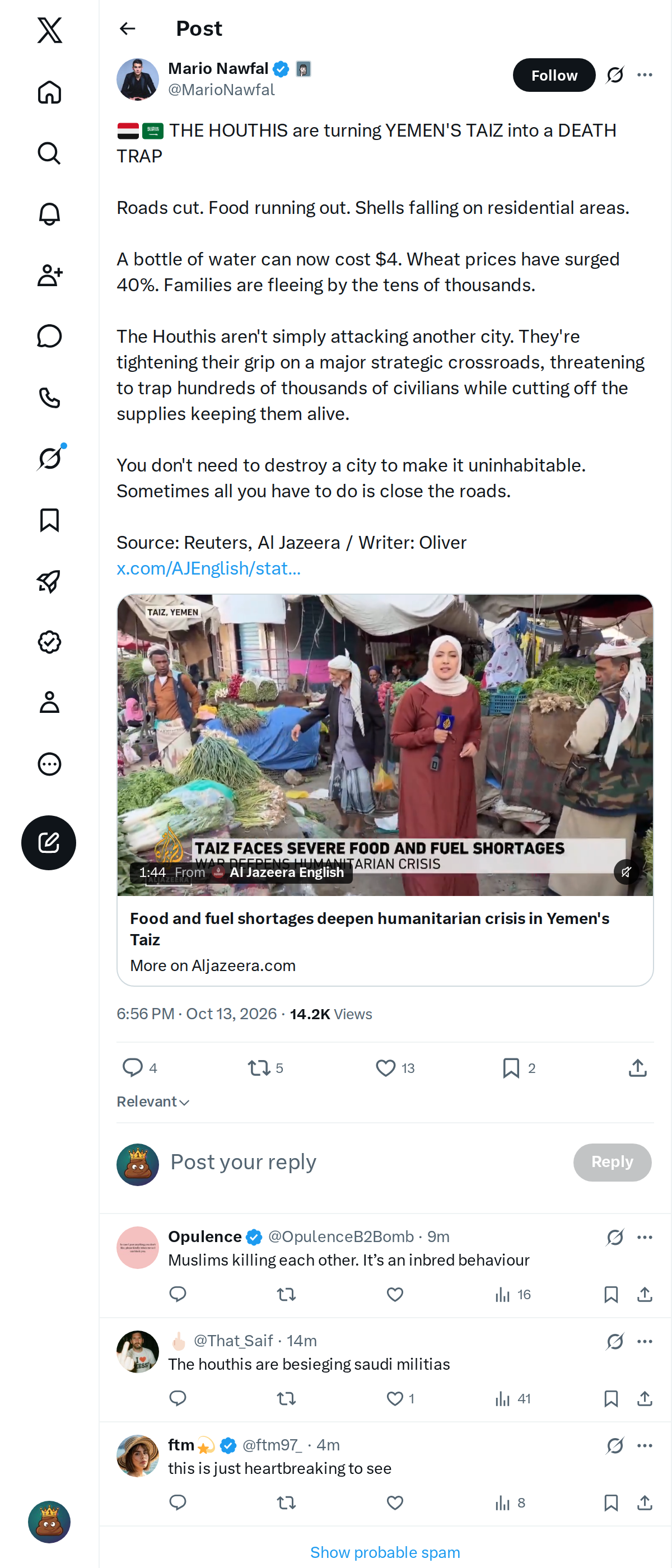
Task: Share Mario Nawfal's post
Action: coord(637,1068)
